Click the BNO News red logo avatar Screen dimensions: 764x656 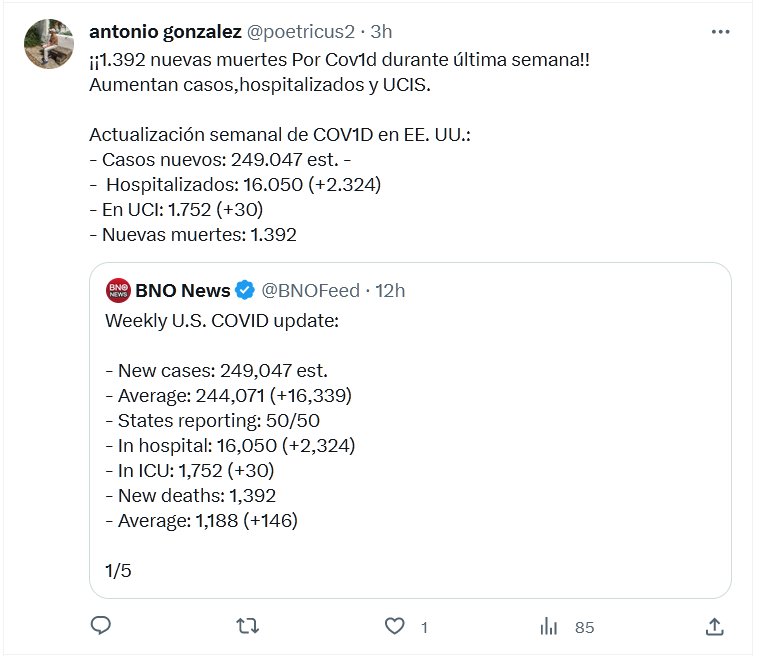[117, 291]
